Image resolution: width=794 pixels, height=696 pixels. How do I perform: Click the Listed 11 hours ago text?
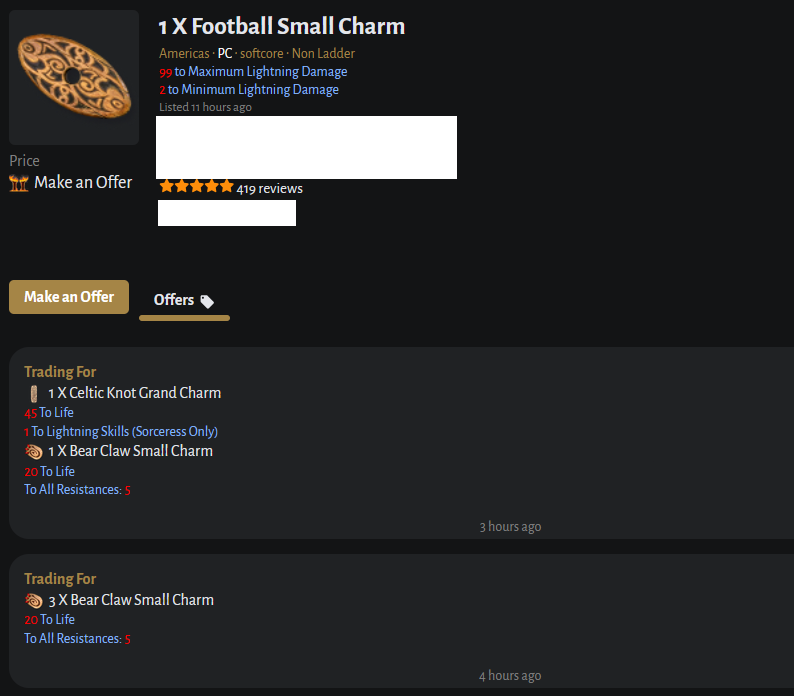point(205,107)
